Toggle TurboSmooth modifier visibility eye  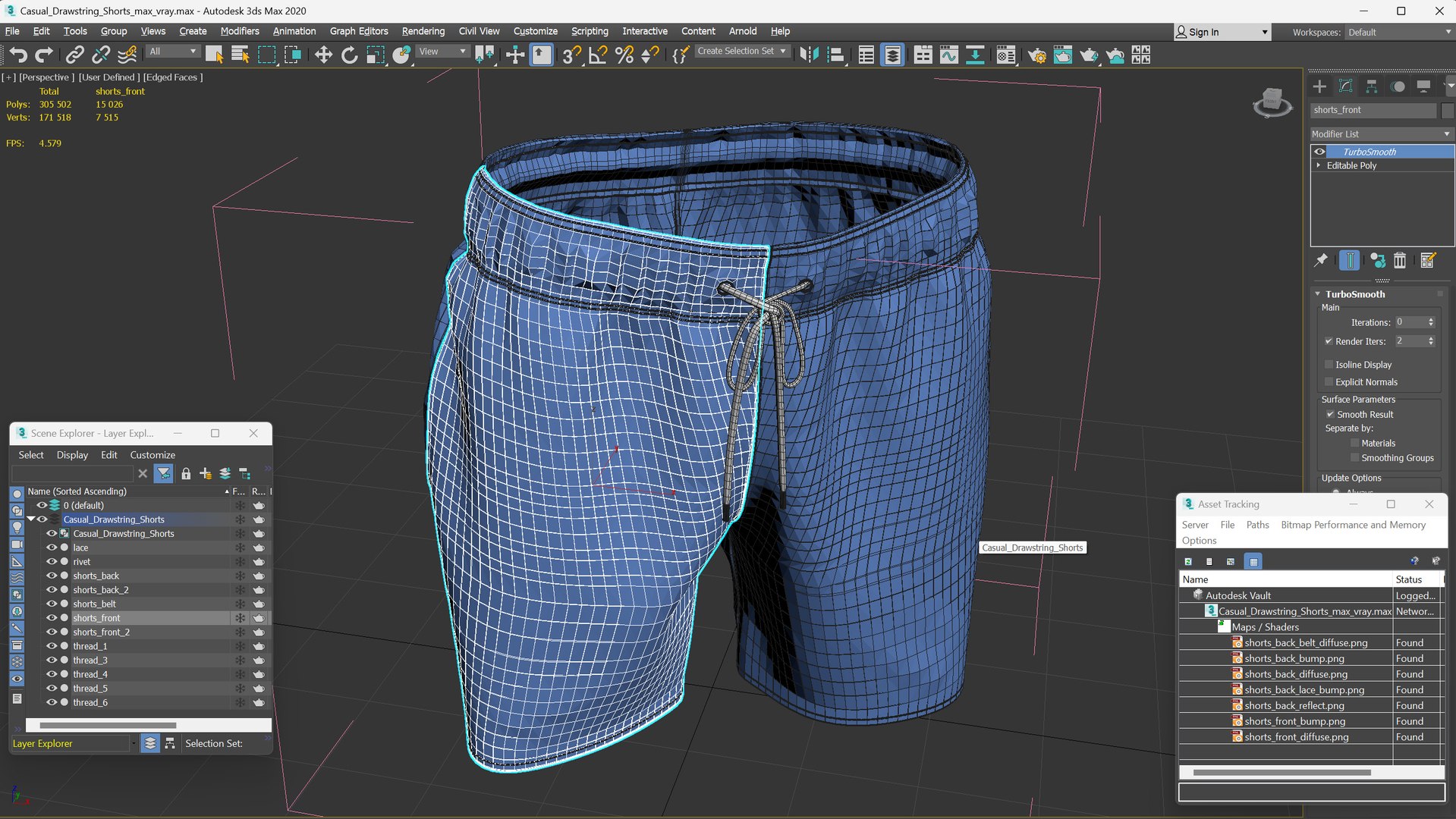[x=1319, y=152]
